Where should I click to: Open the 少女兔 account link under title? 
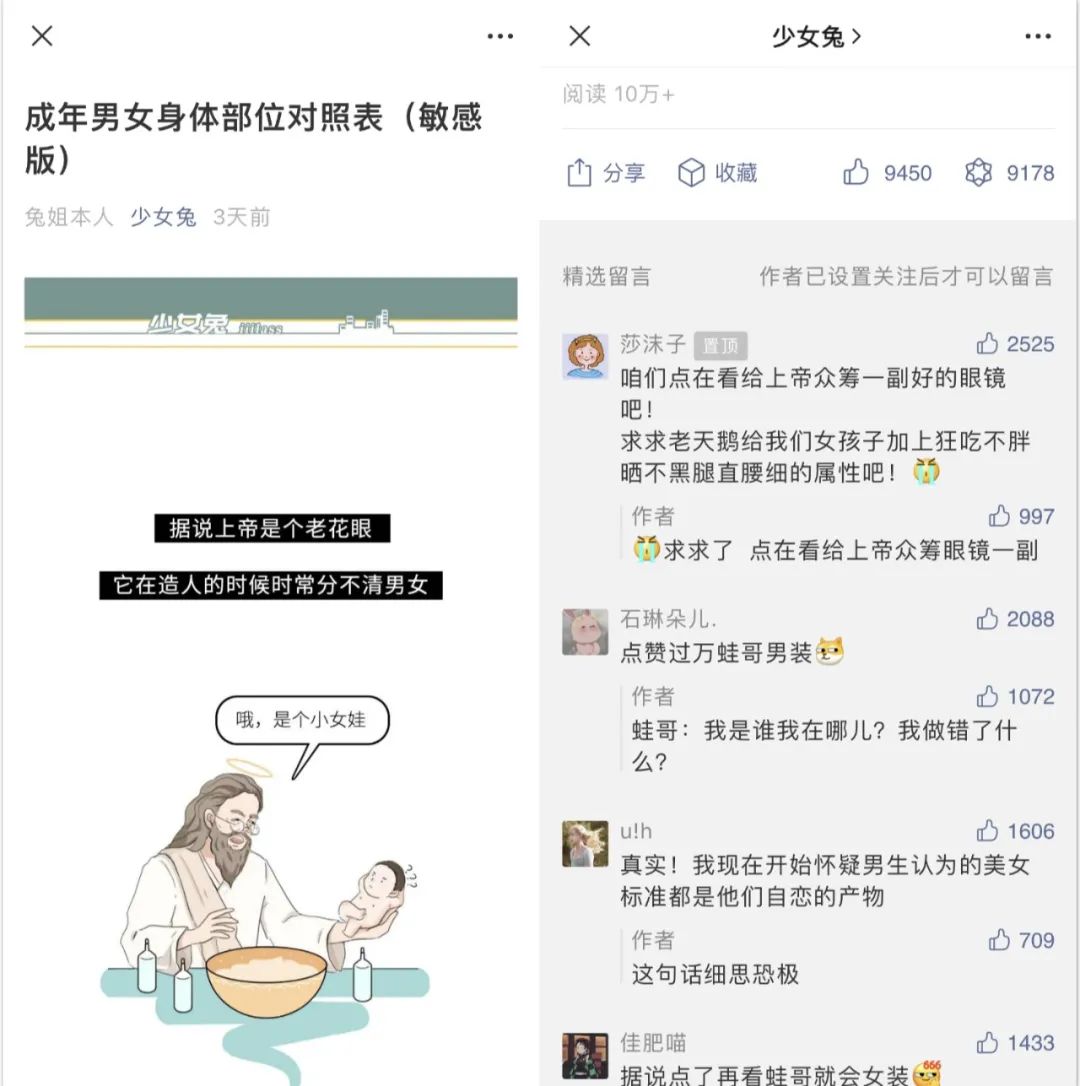coord(163,217)
